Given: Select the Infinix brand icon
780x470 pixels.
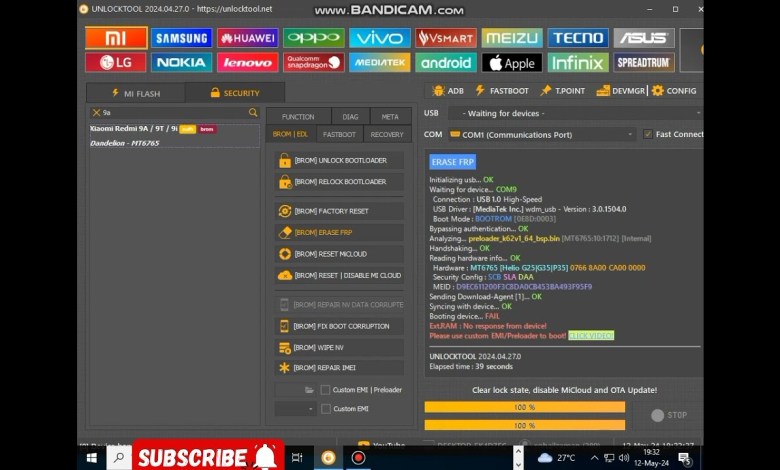Looking at the screenshot, I should (578, 63).
